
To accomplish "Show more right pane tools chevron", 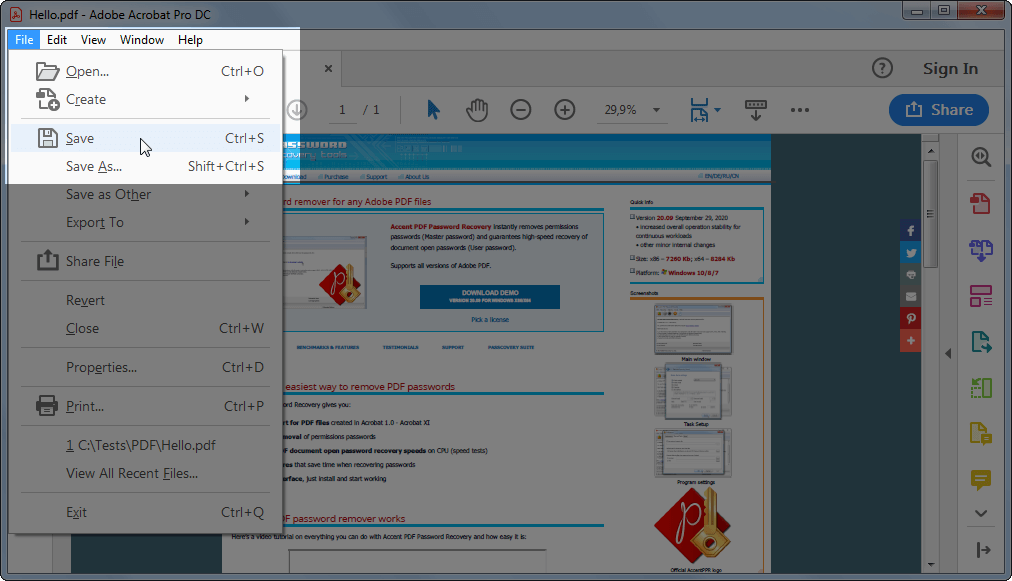I will (981, 513).
